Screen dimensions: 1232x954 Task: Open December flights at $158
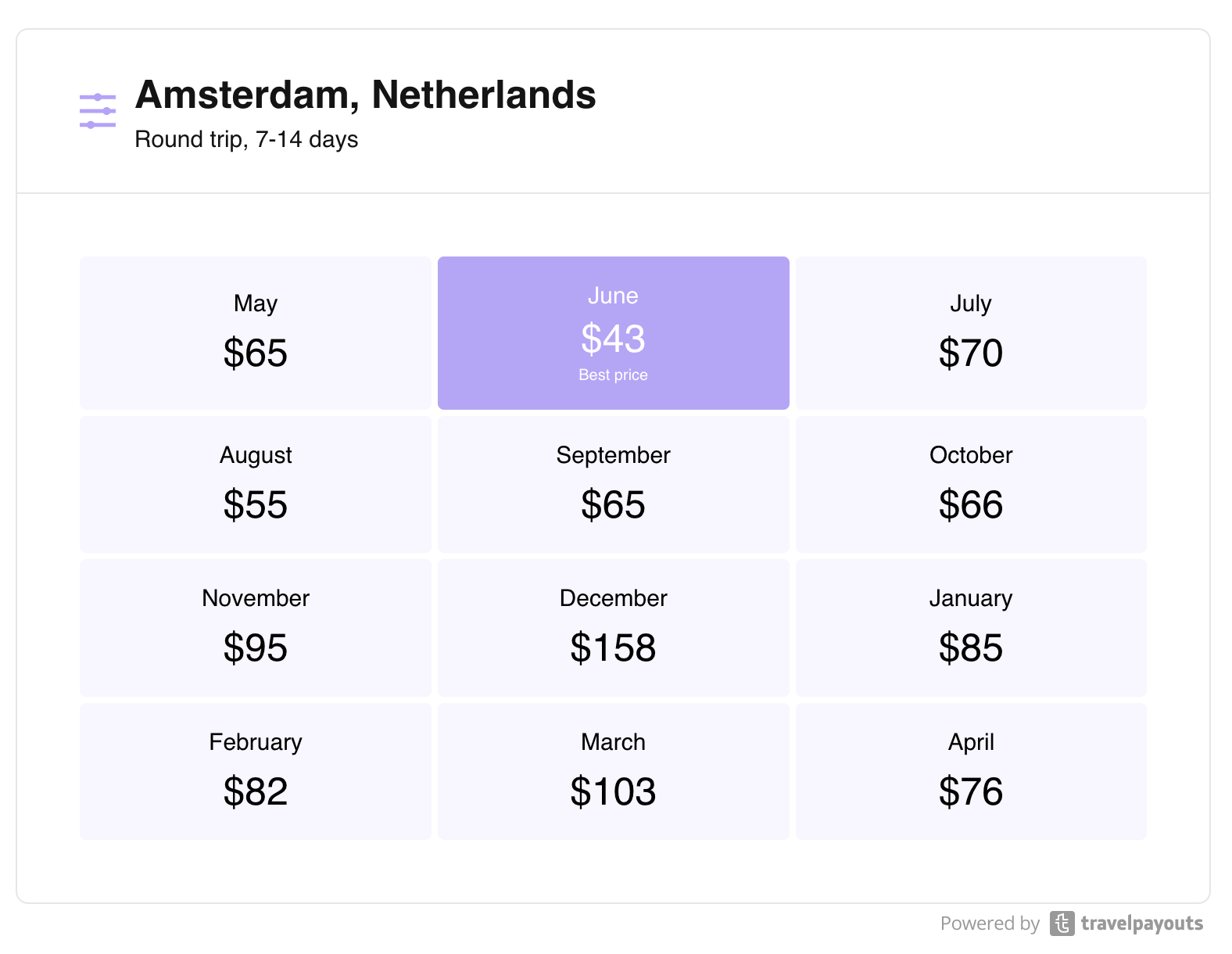pyautogui.click(x=613, y=627)
